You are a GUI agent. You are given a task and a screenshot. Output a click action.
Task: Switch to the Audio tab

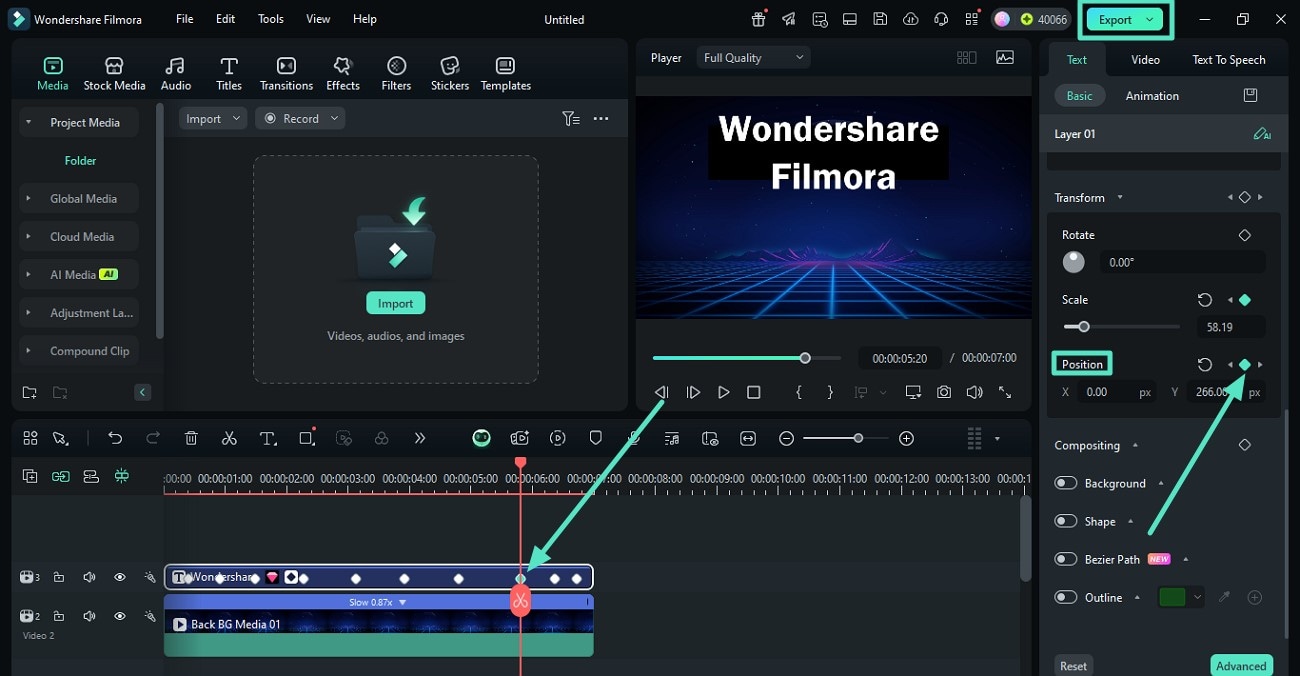pyautogui.click(x=176, y=73)
